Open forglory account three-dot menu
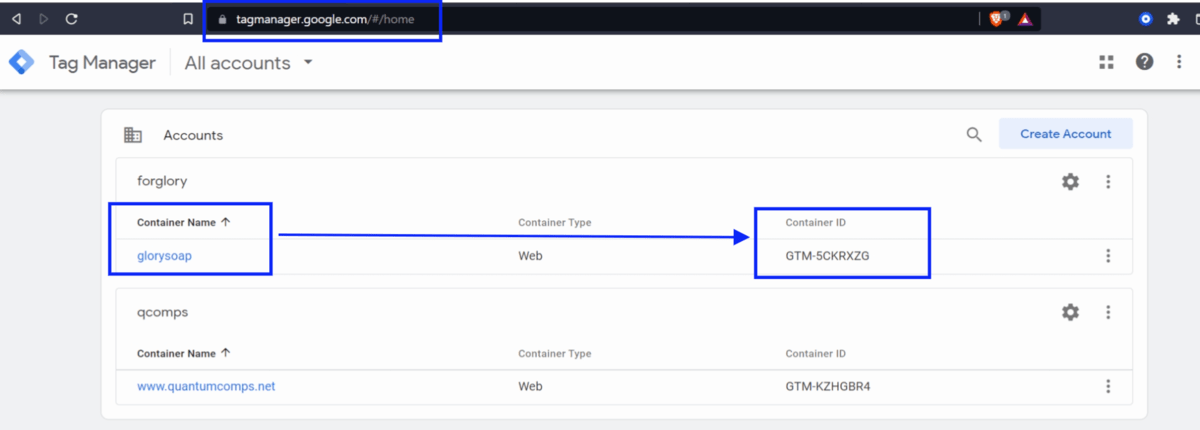 (x=1108, y=182)
